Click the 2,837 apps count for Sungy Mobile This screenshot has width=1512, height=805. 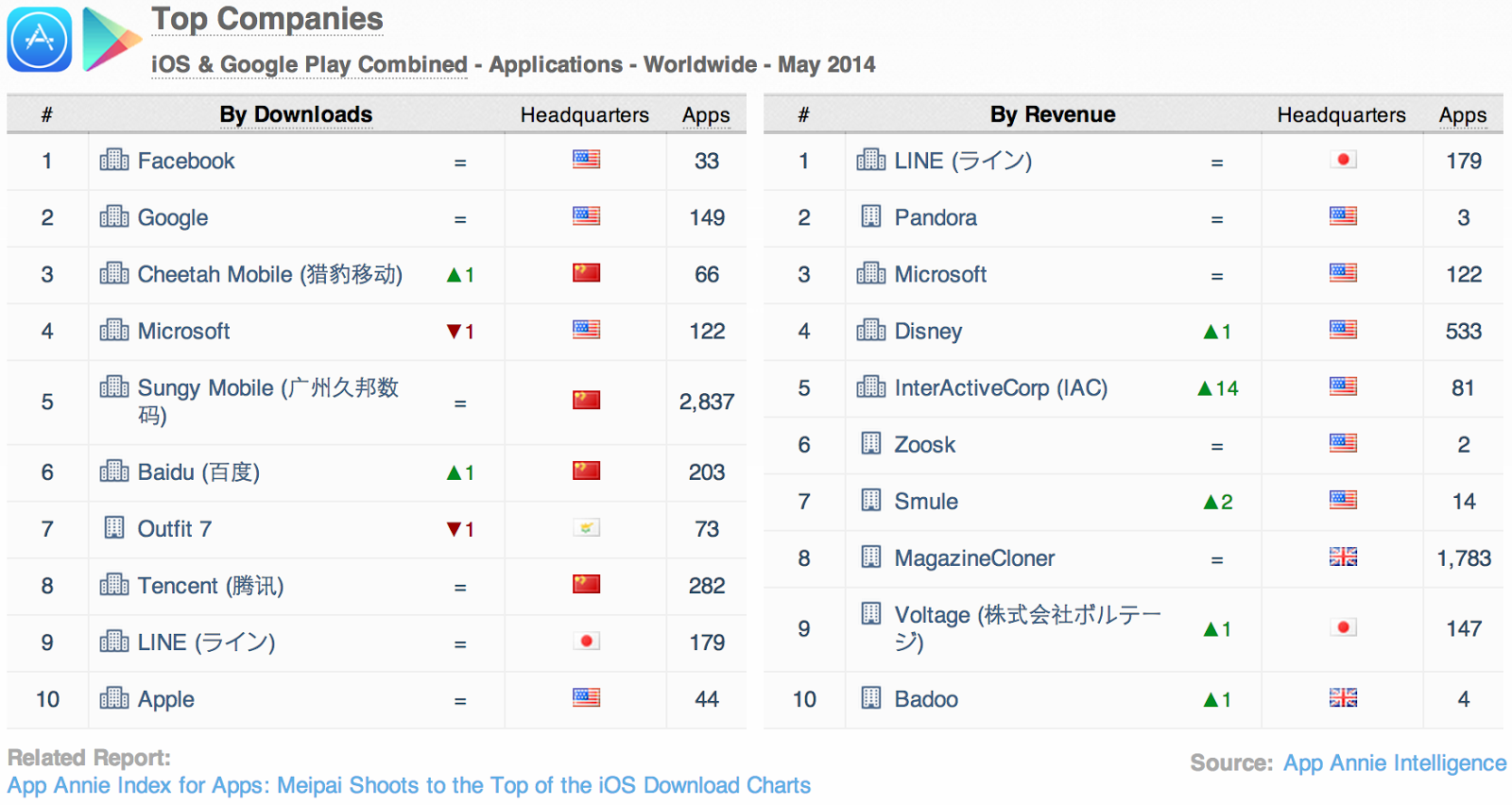[x=706, y=402]
